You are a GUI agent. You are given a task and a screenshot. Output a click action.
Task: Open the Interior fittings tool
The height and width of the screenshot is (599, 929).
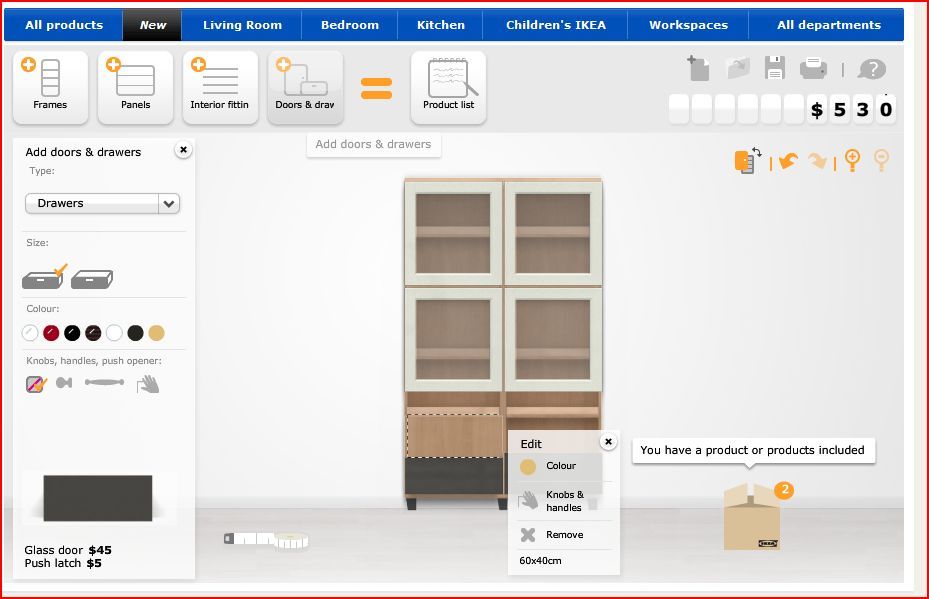[x=220, y=87]
